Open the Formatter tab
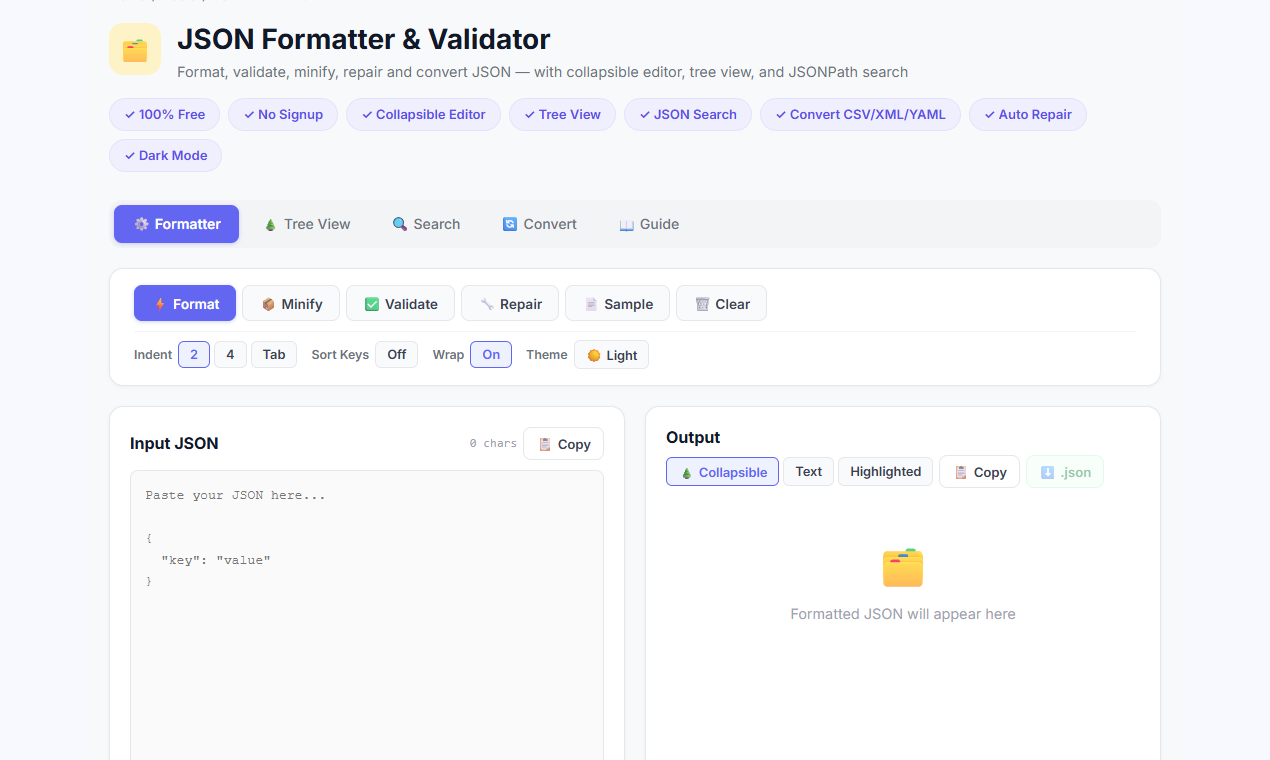 click(x=176, y=224)
